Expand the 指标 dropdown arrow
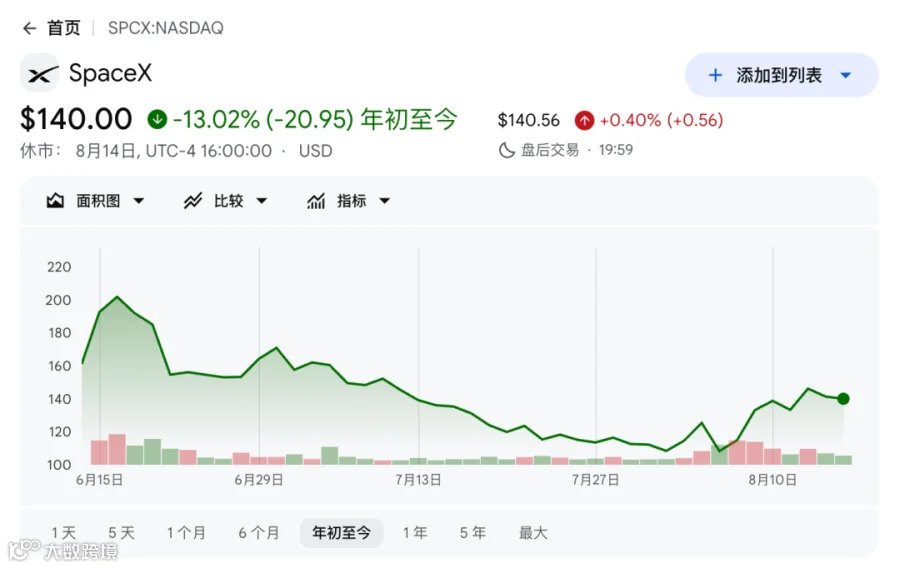This screenshot has width=900, height=568. pyautogui.click(x=385, y=201)
